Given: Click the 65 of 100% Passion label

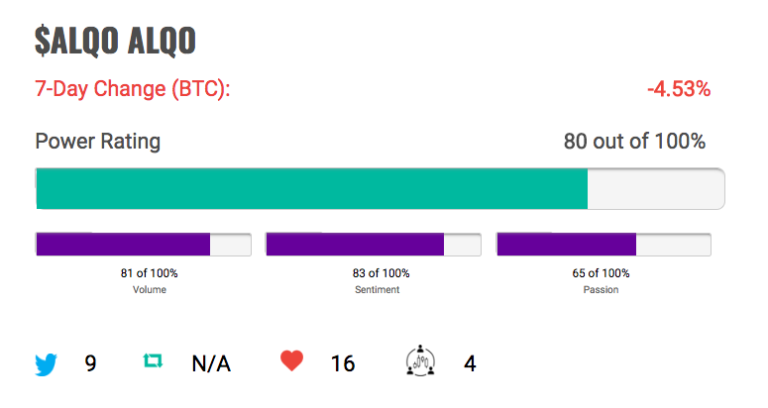Looking at the screenshot, I should tap(601, 273).
